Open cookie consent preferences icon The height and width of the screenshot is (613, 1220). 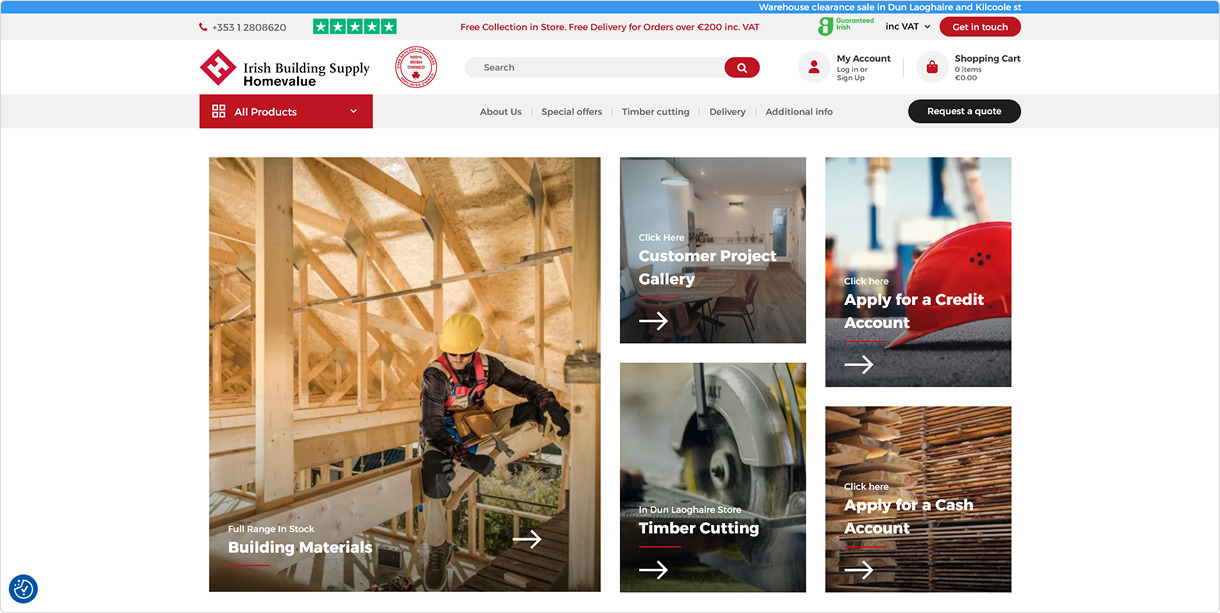(x=24, y=589)
